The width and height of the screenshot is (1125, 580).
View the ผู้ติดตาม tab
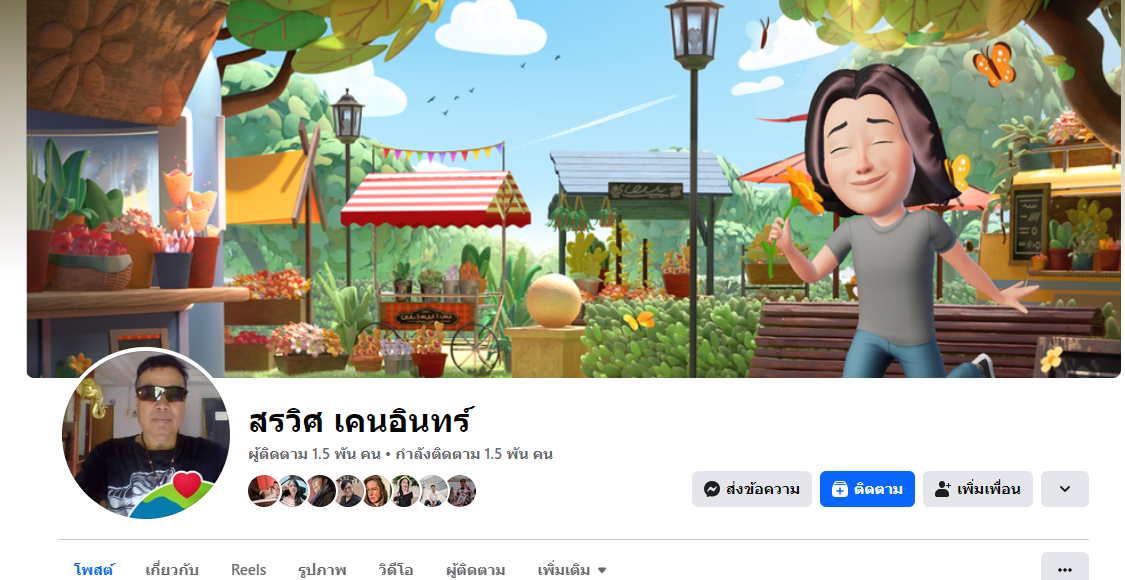475,570
